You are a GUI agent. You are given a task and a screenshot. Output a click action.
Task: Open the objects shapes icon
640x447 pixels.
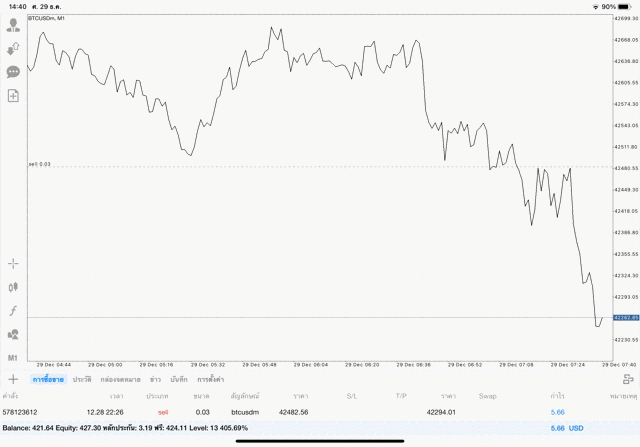click(14, 334)
